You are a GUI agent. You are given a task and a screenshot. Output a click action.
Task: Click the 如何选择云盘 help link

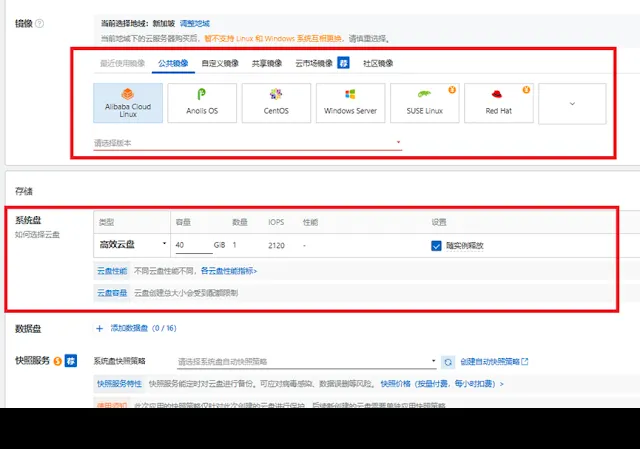(x=38, y=235)
